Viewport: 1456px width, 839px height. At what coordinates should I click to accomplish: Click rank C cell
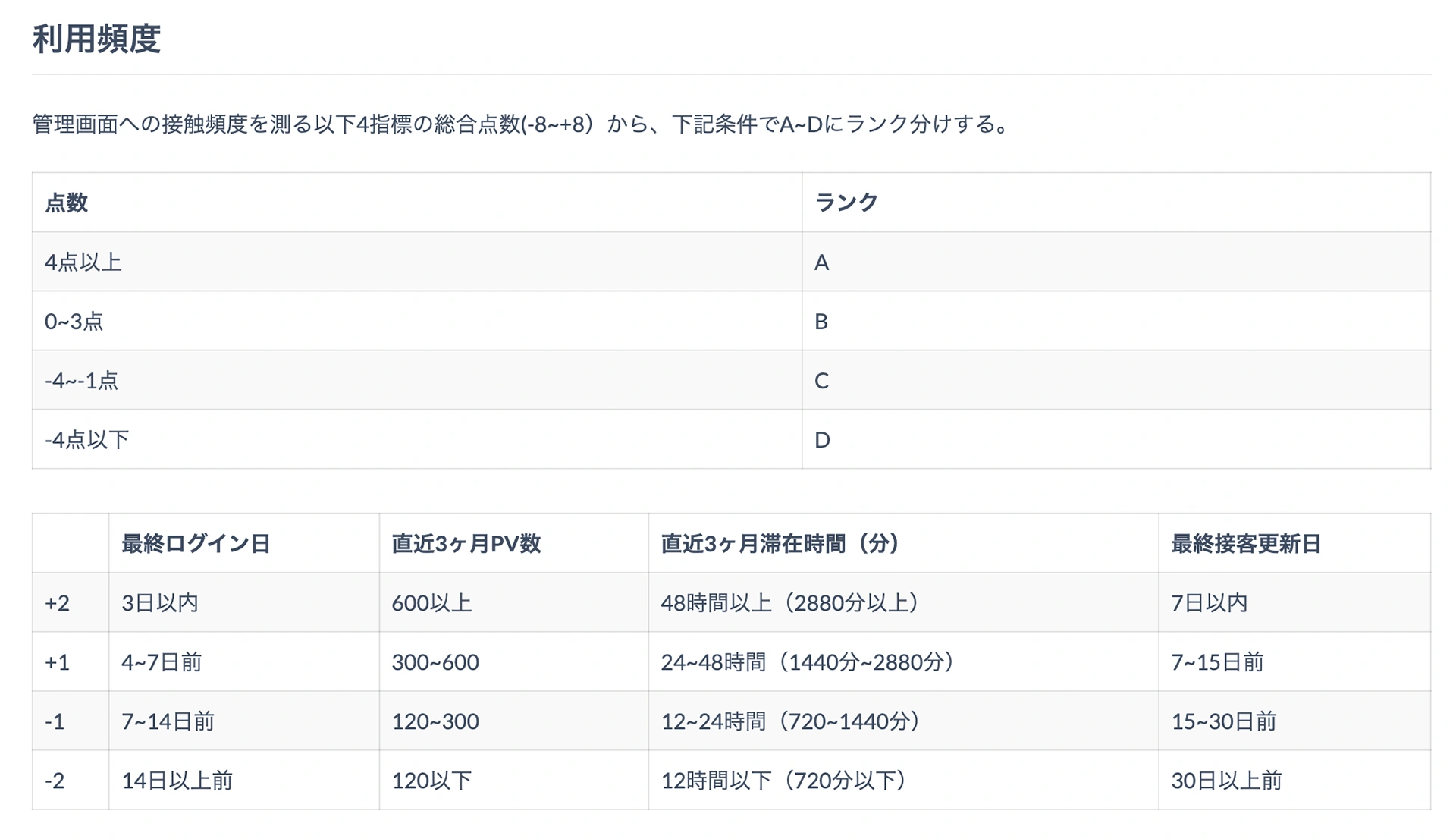point(1116,380)
